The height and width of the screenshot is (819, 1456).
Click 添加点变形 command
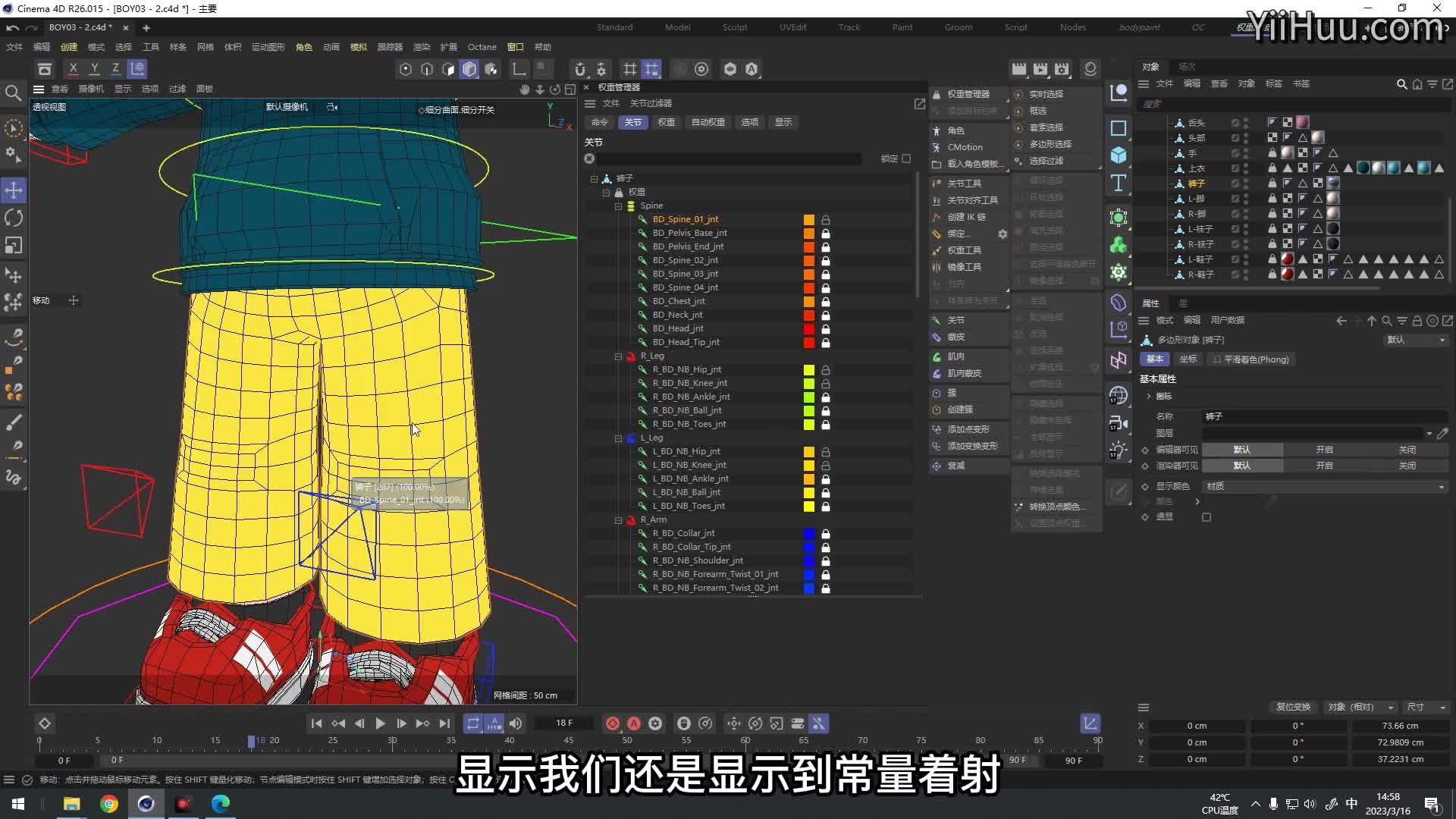968,429
